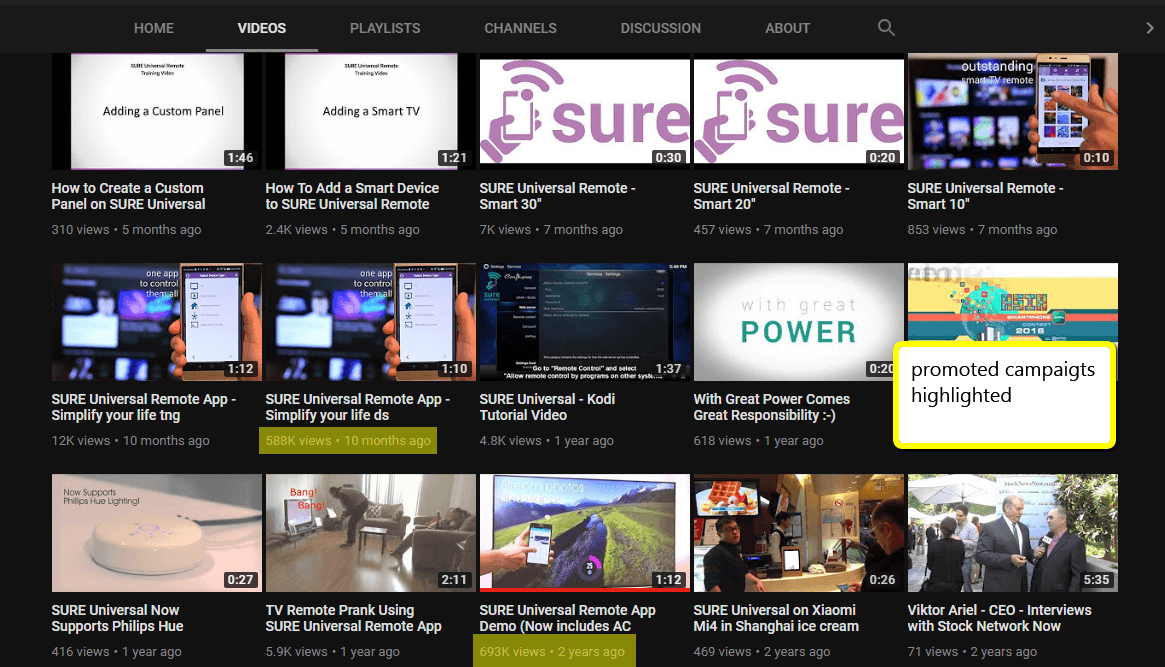Click 'SURE Universal Remote - Smart 10"' title
Viewport: 1165px width, 667px height.
pyautogui.click(x=985, y=196)
